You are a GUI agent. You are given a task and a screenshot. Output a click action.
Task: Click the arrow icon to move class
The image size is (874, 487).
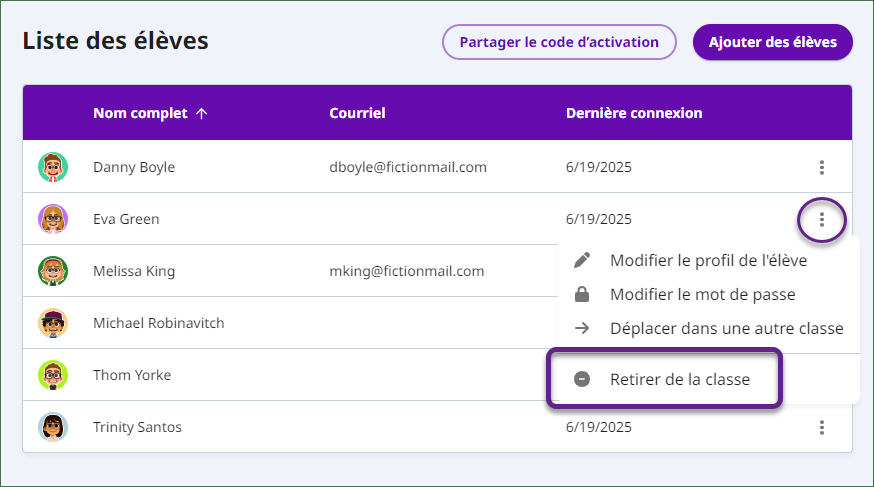[582, 328]
